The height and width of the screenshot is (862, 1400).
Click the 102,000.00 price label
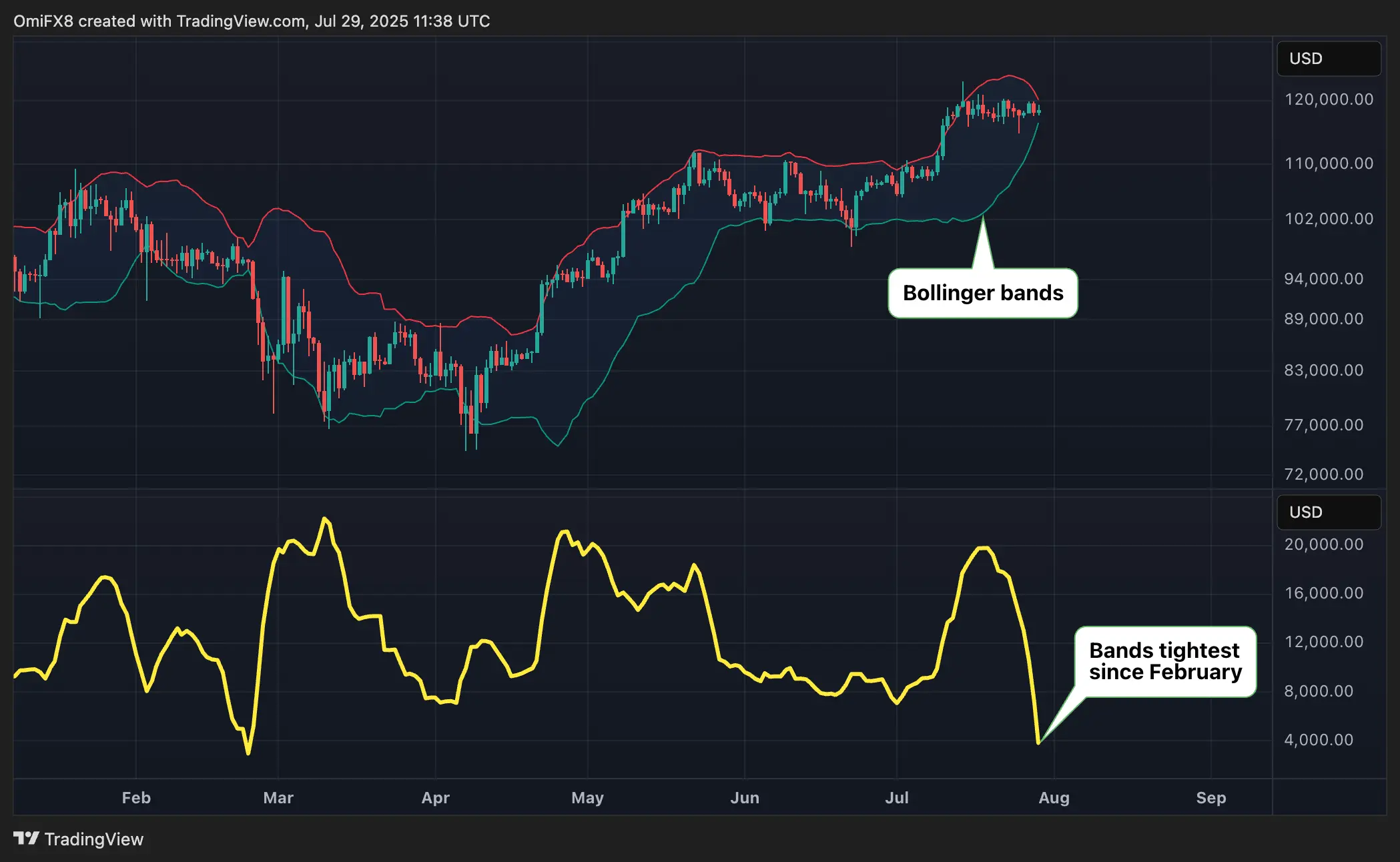(x=1329, y=219)
